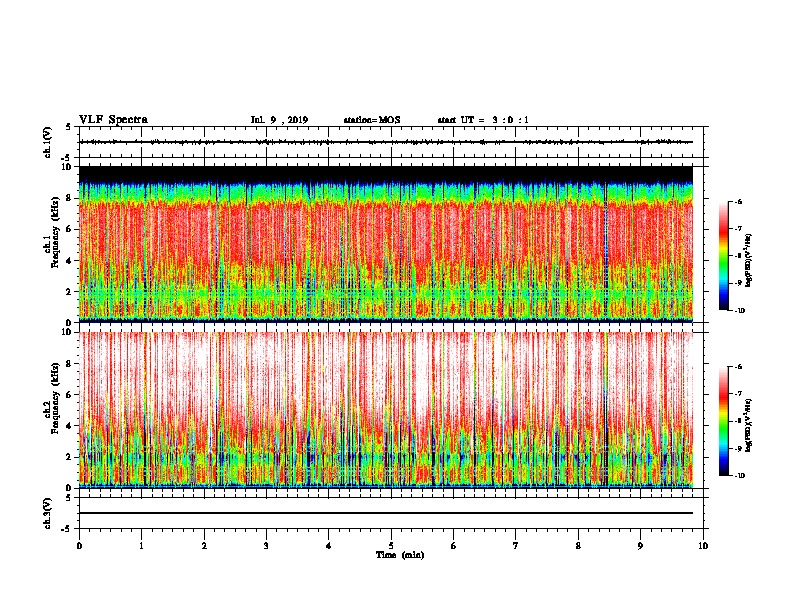Click time axis tick label "2"
The width and height of the screenshot is (792, 612).
(x=204, y=546)
